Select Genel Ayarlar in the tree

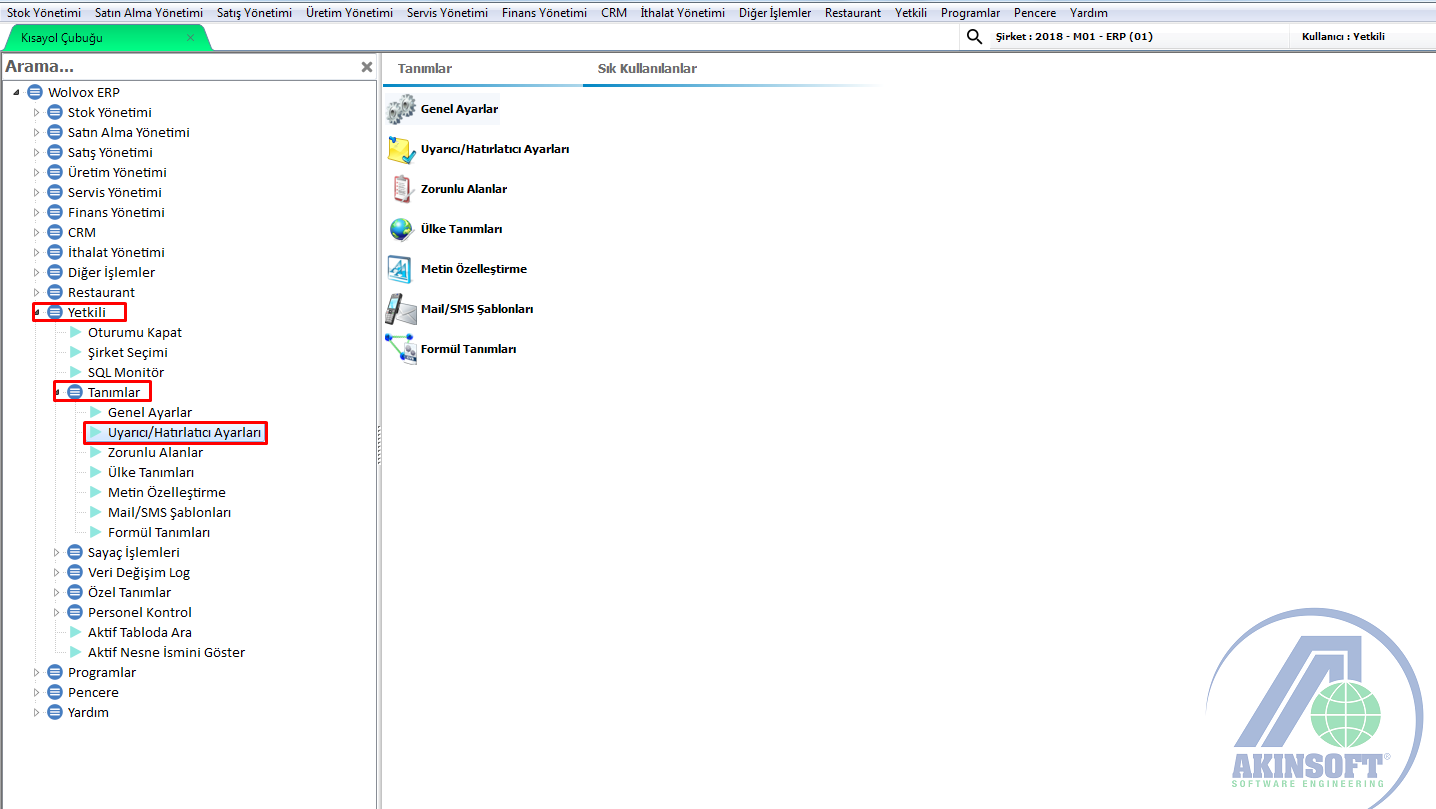(x=150, y=412)
